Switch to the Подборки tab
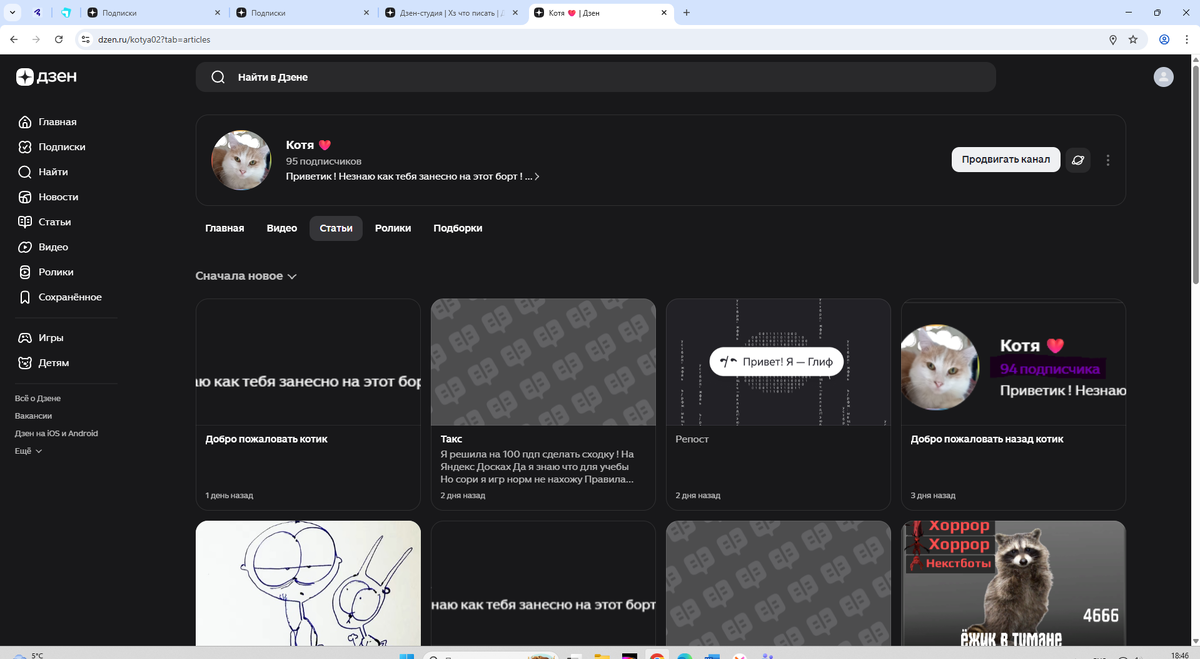This screenshot has width=1200, height=659. [x=458, y=228]
